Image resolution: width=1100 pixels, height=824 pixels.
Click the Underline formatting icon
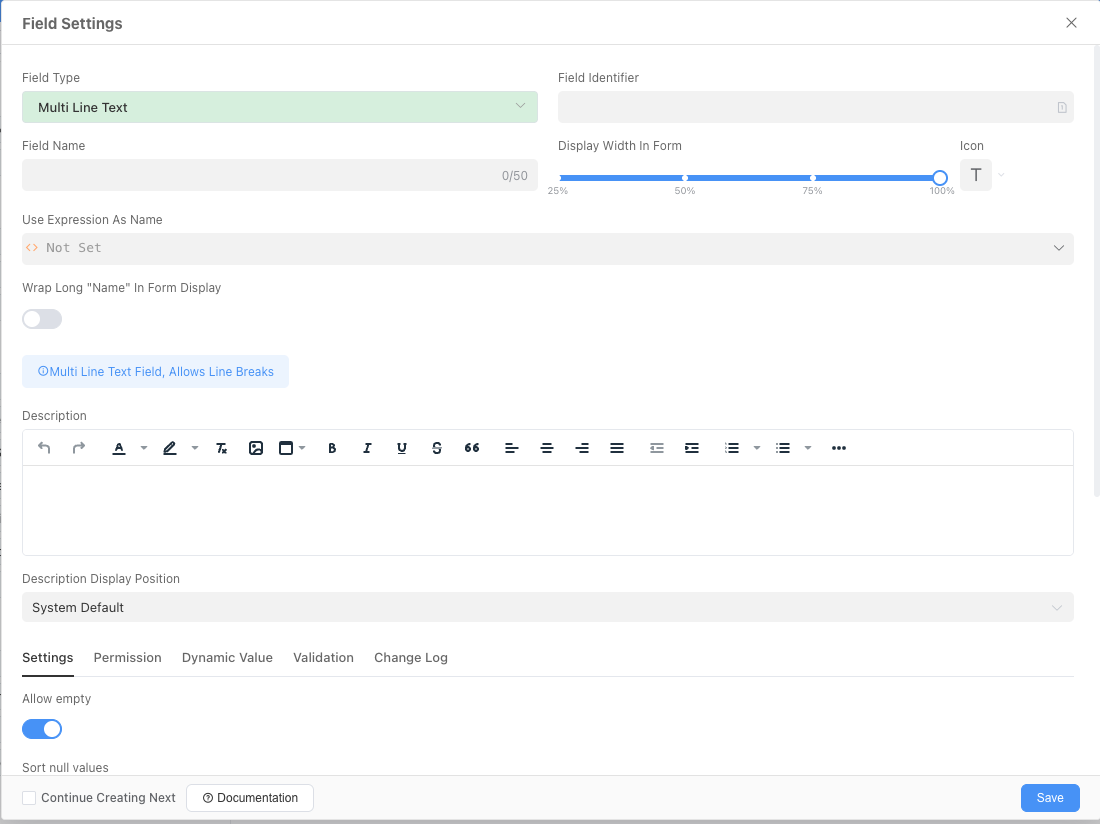(x=402, y=448)
